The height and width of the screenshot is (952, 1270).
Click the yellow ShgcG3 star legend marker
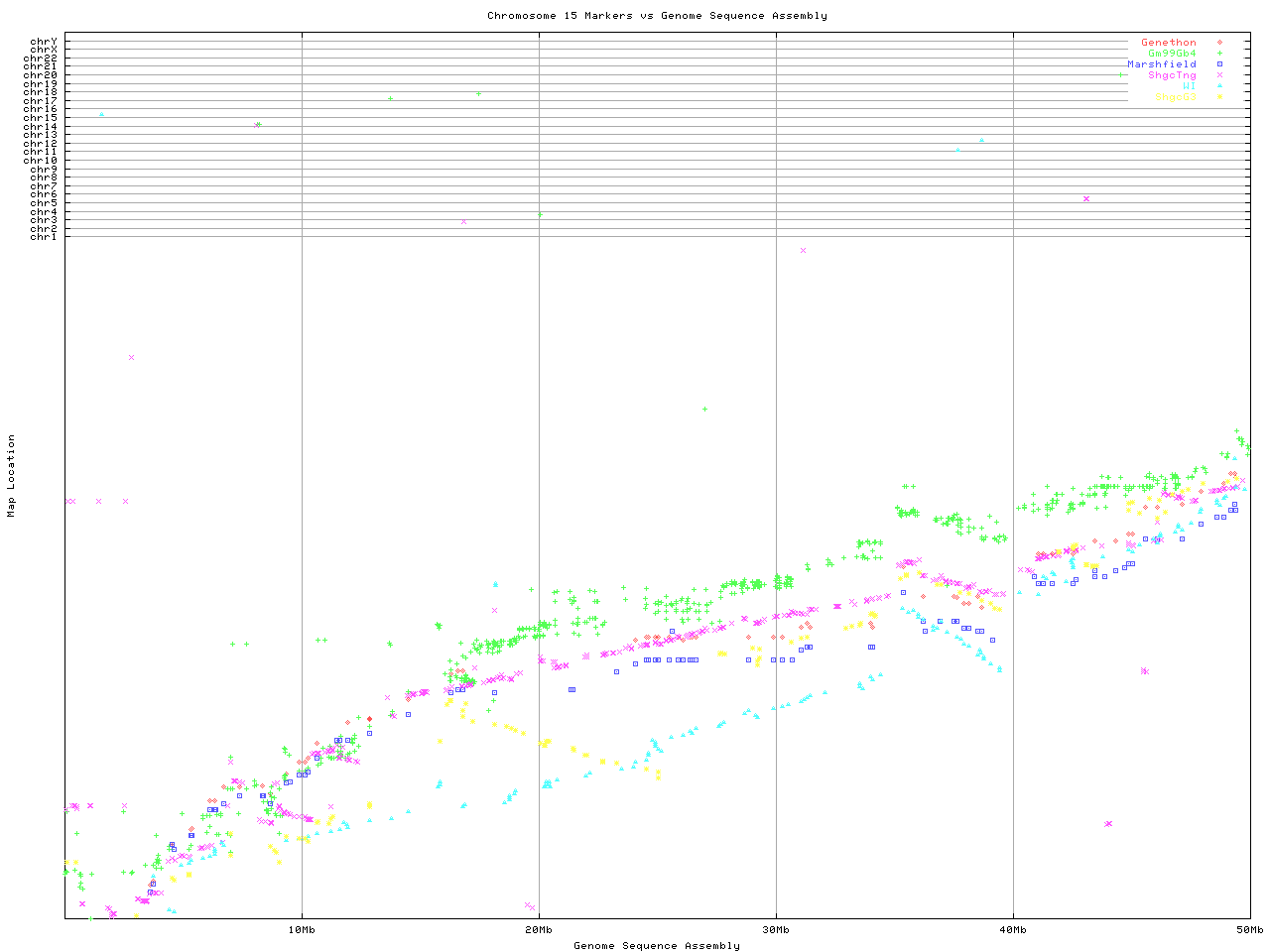pyautogui.click(x=1219, y=97)
